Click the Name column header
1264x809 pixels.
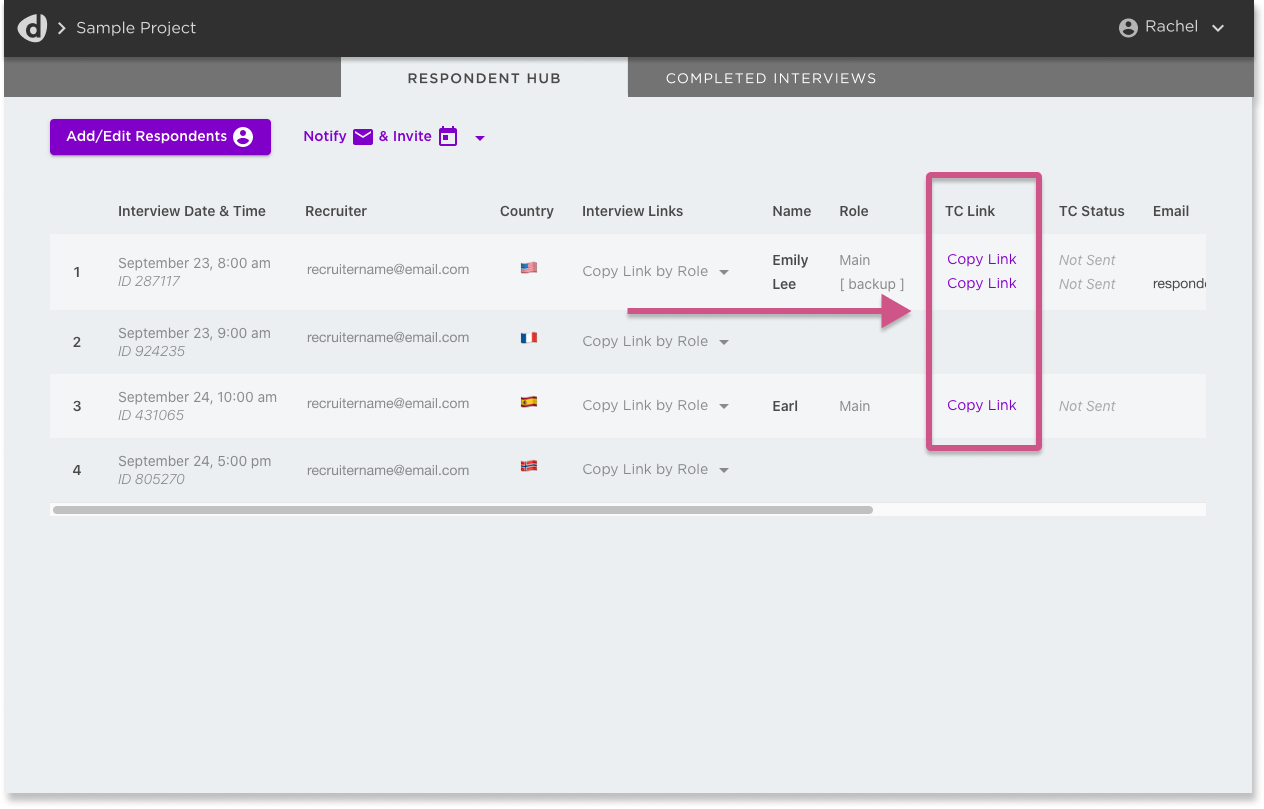(792, 211)
